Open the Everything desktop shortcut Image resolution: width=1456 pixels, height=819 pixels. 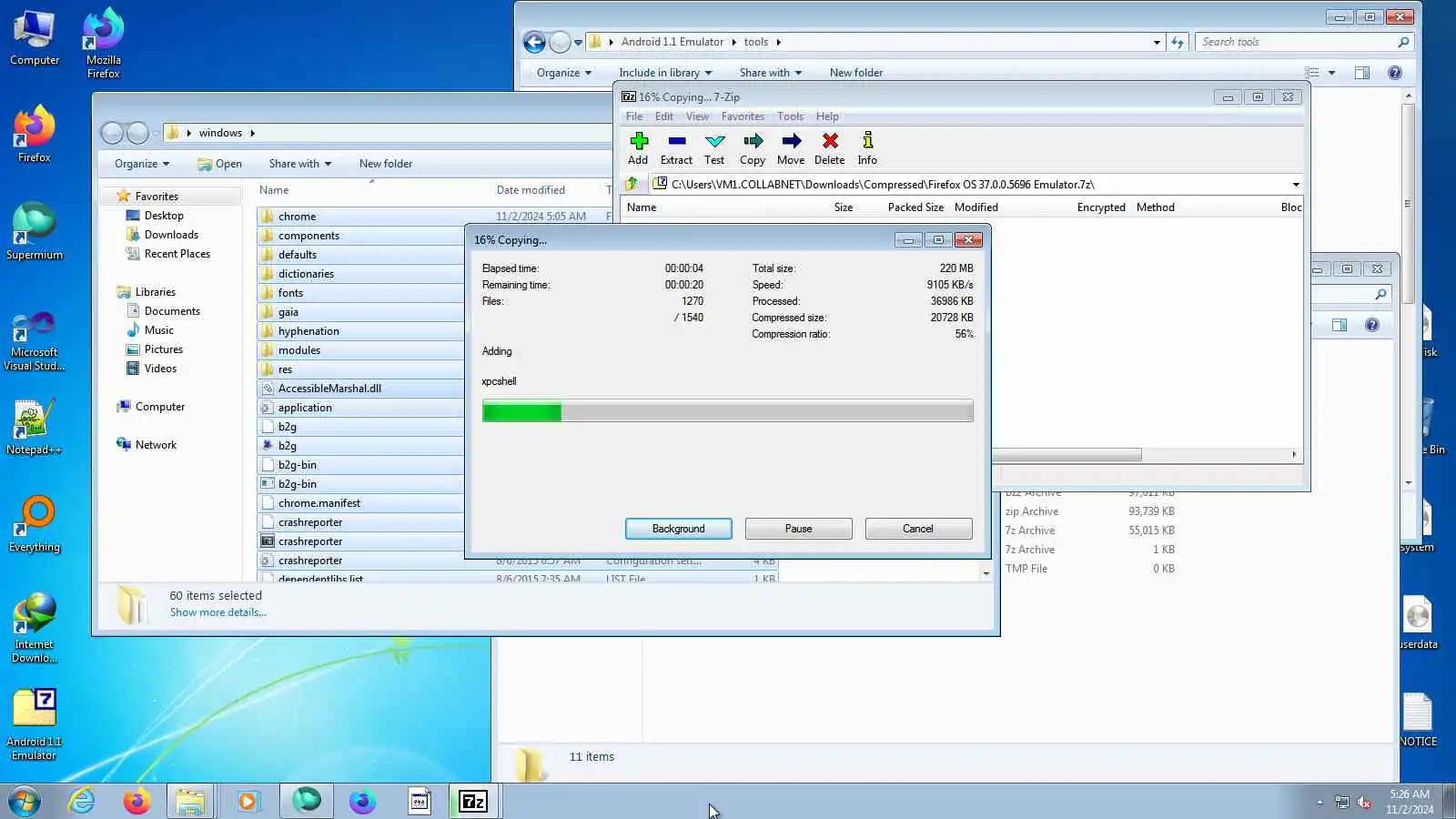tap(35, 524)
